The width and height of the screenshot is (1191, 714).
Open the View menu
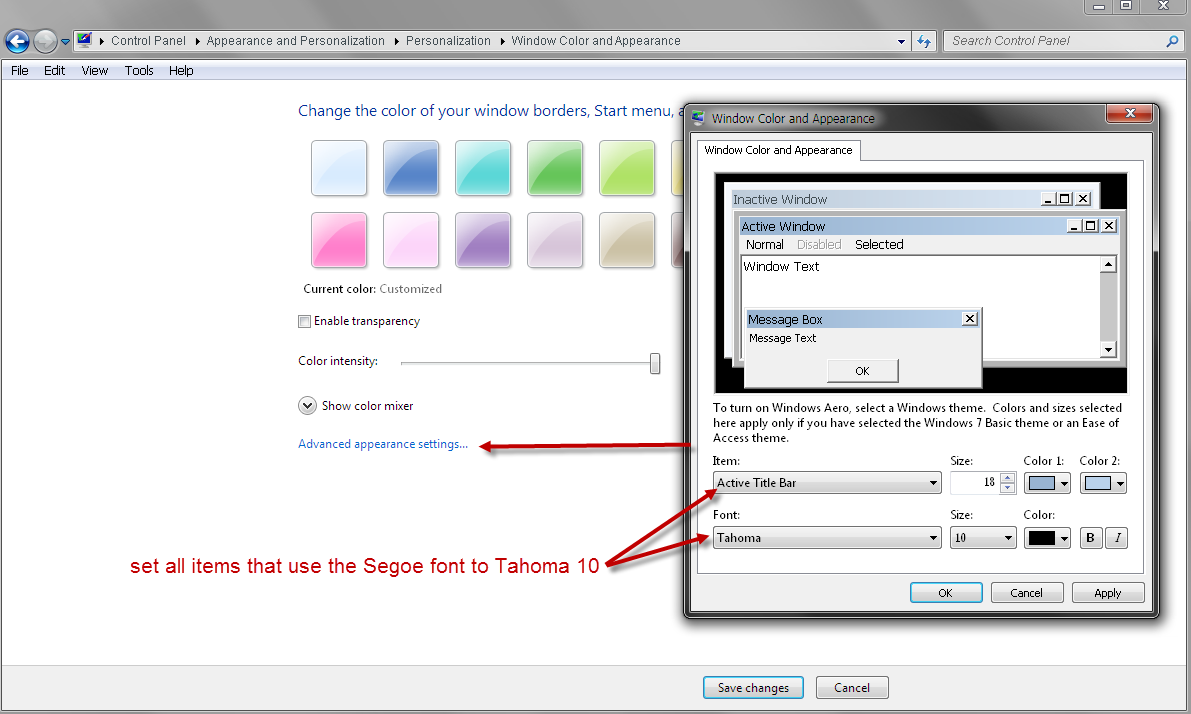95,71
